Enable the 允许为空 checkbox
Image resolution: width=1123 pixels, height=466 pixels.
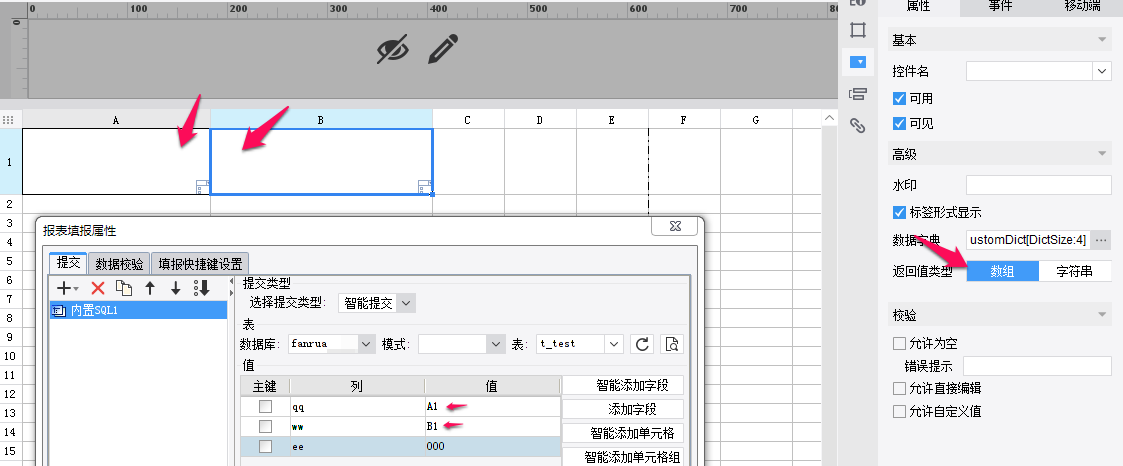point(900,344)
